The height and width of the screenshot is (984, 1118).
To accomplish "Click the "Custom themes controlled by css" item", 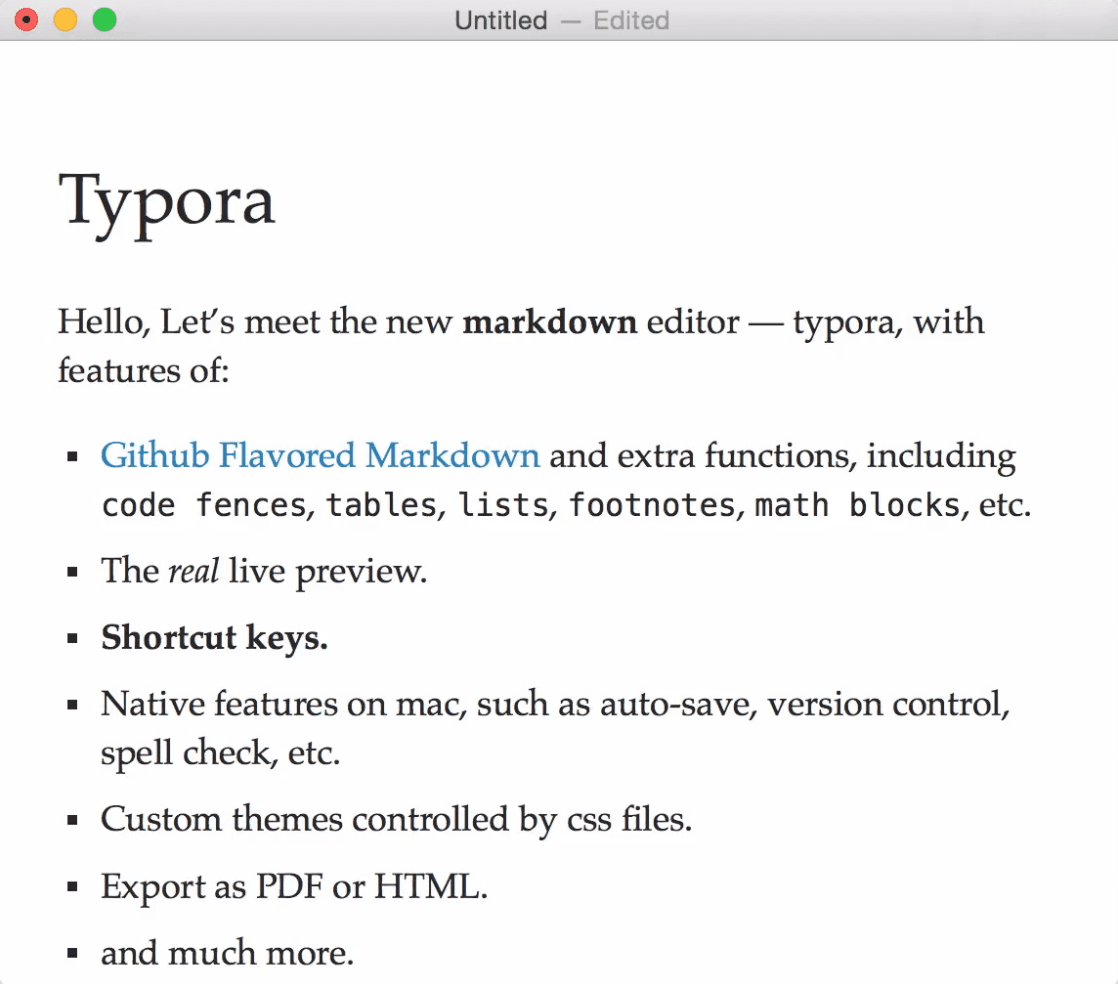I will point(396,820).
